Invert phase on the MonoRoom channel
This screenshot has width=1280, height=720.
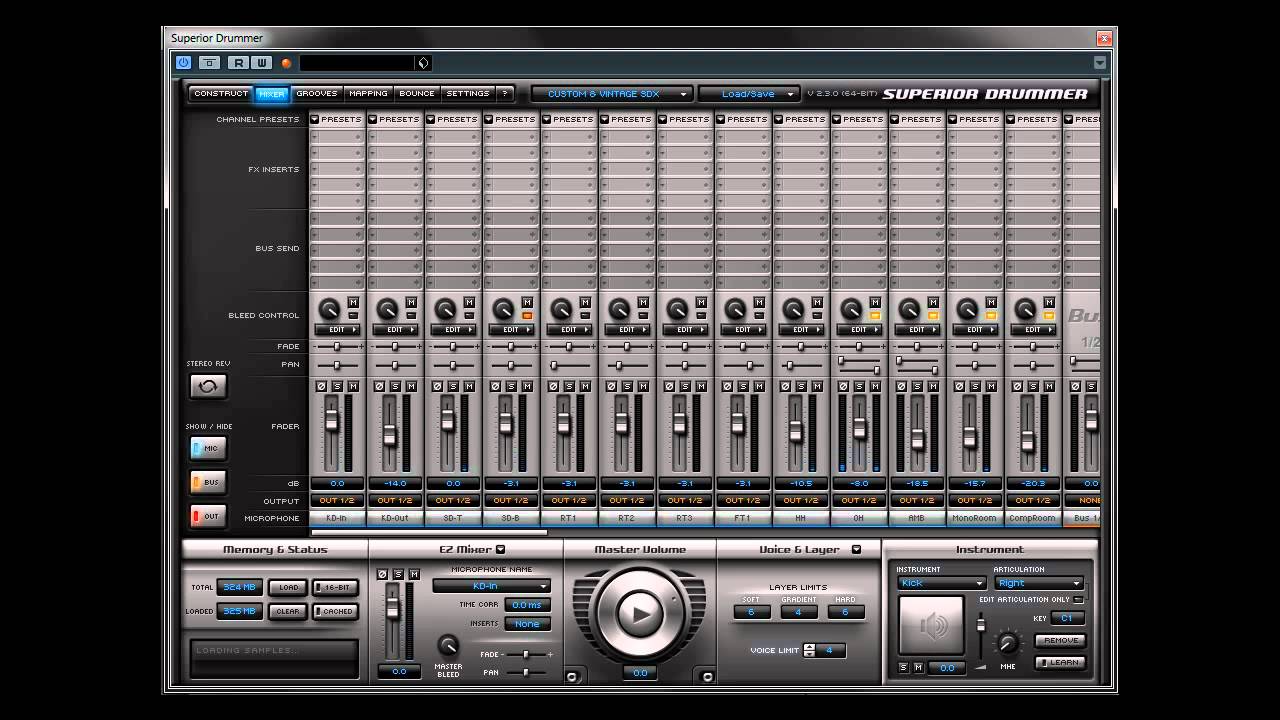tap(960, 386)
